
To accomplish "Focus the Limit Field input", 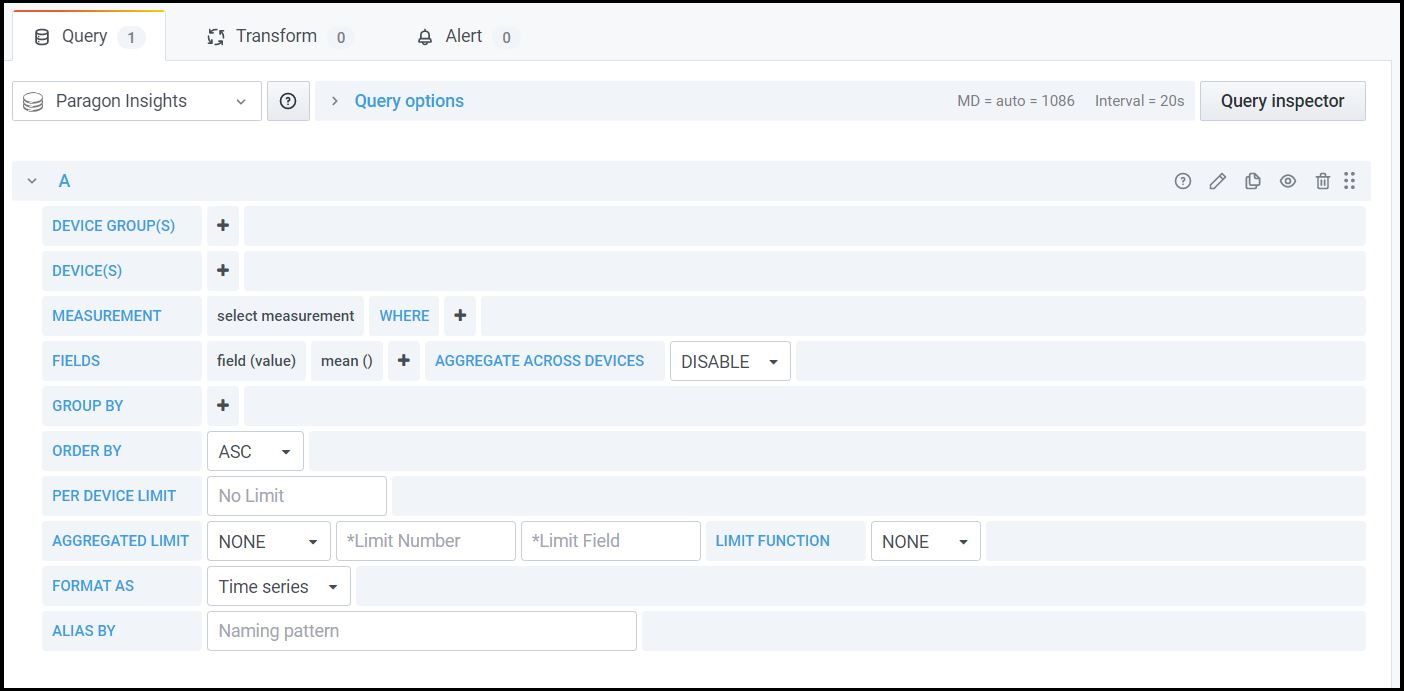I will click(611, 541).
